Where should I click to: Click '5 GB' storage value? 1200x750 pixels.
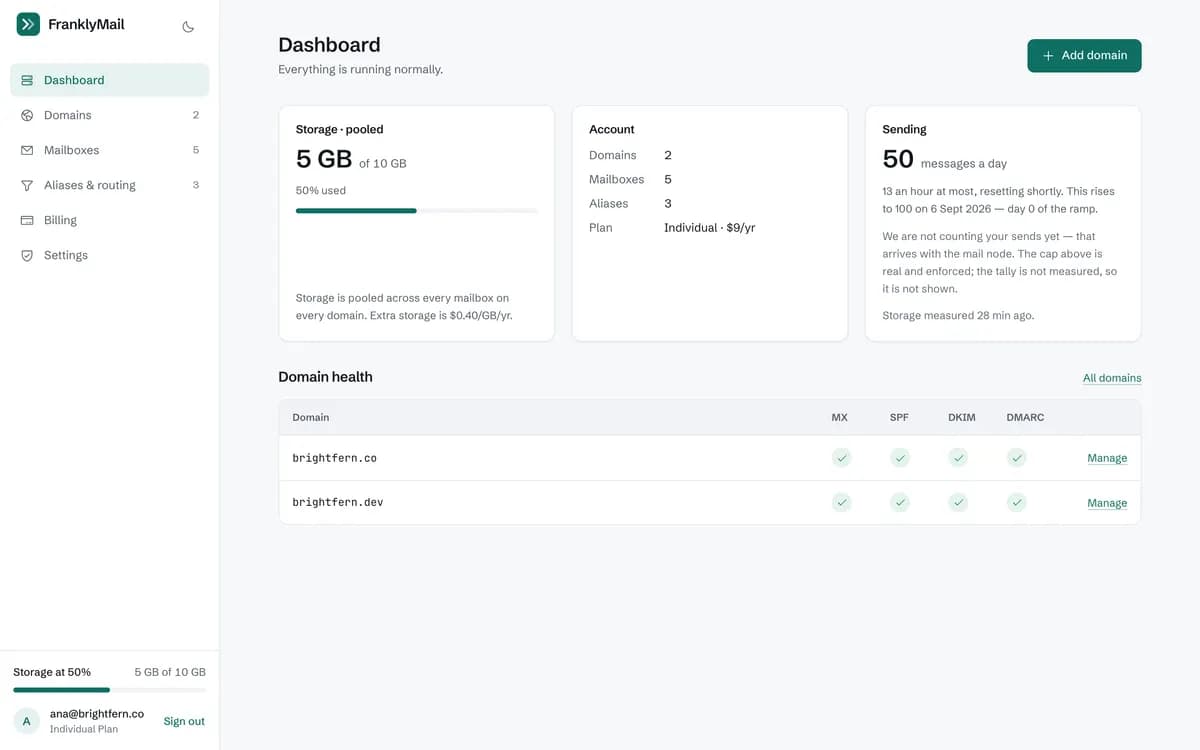pyautogui.click(x=324, y=159)
